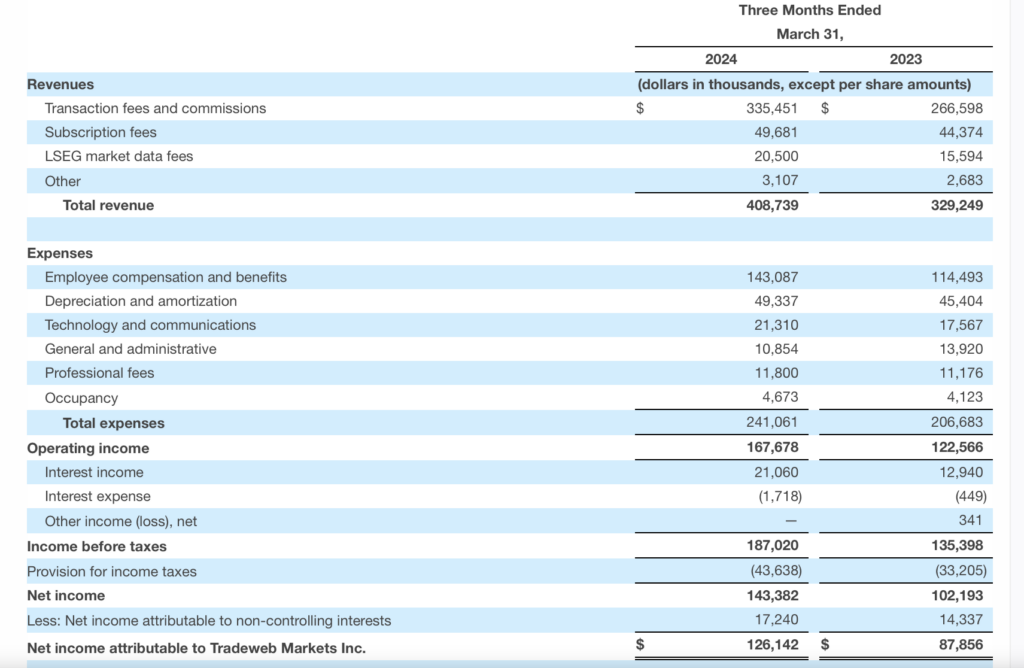Select the 'Subscription fees' row label

pyautogui.click(x=101, y=133)
